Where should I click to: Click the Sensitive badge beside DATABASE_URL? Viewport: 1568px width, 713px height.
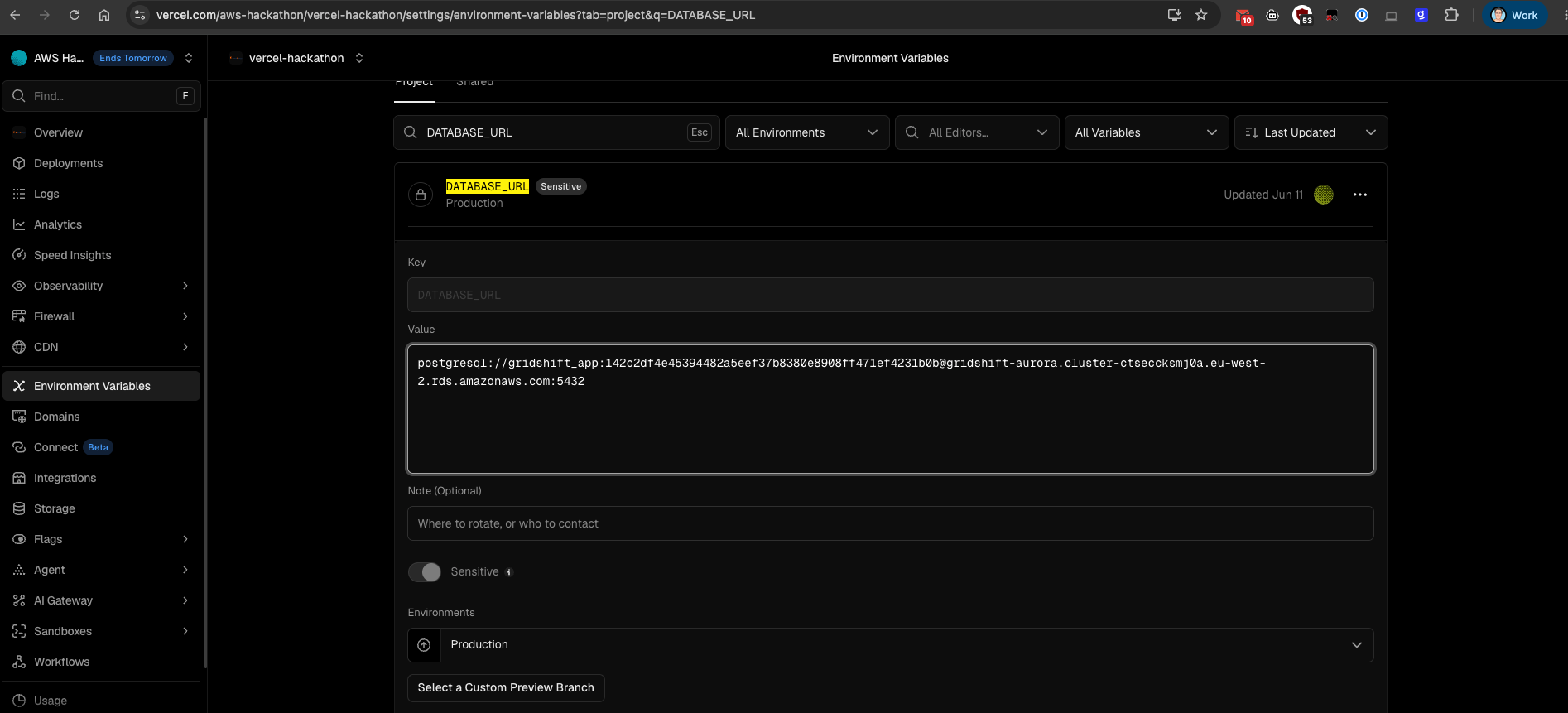561,186
